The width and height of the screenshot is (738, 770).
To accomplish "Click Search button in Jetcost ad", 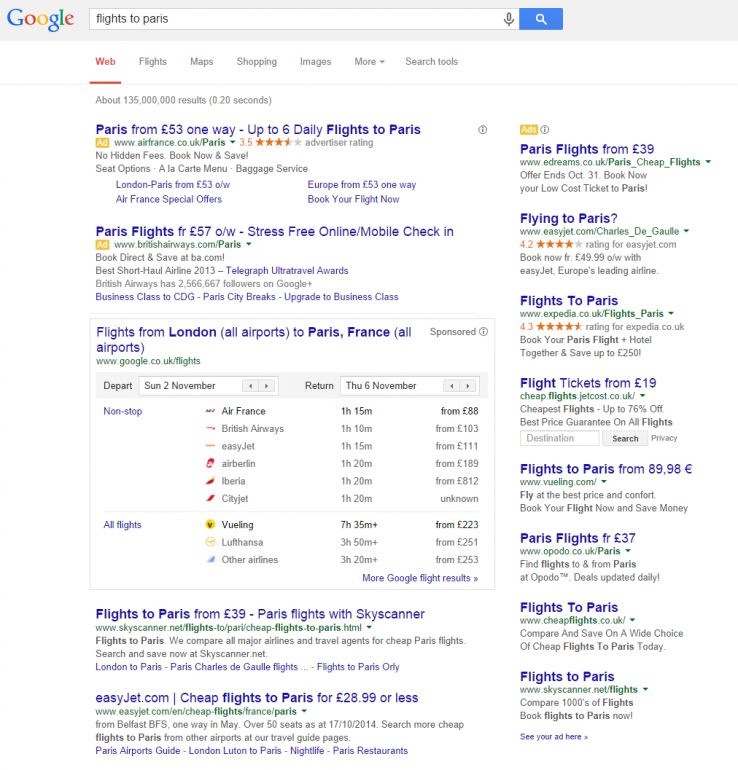I will click(x=625, y=438).
